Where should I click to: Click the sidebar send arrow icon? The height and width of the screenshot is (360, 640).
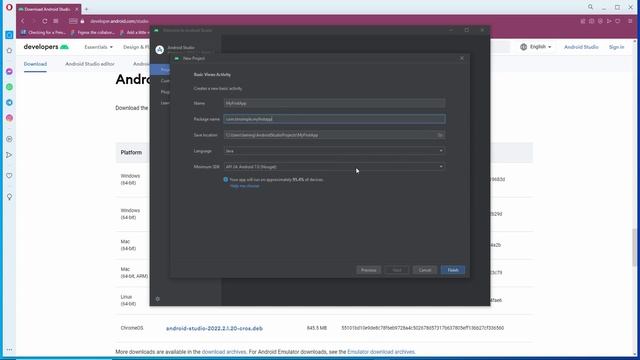(9, 155)
